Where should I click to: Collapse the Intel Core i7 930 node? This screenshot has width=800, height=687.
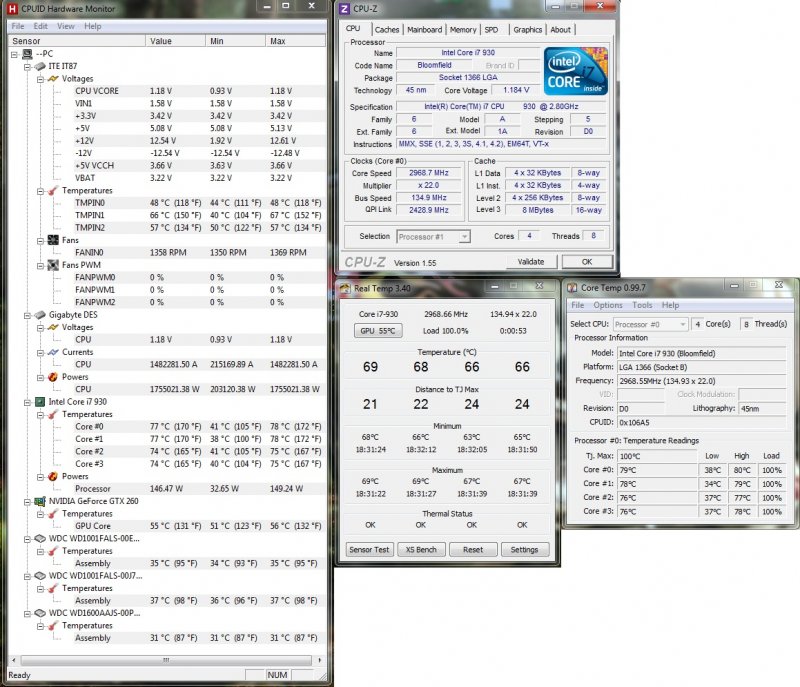[x=28, y=402]
